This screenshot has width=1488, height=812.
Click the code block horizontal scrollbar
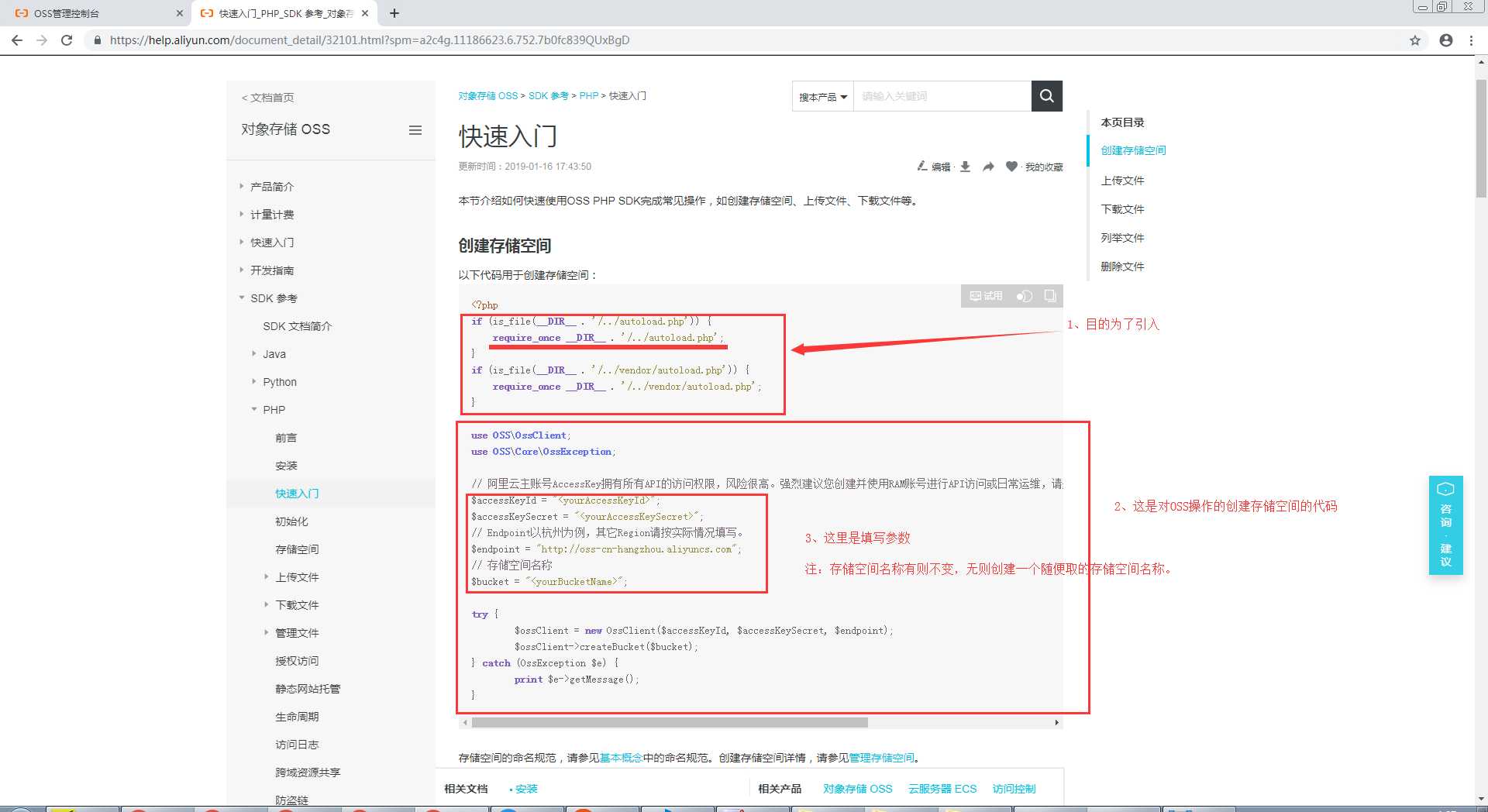click(x=670, y=722)
